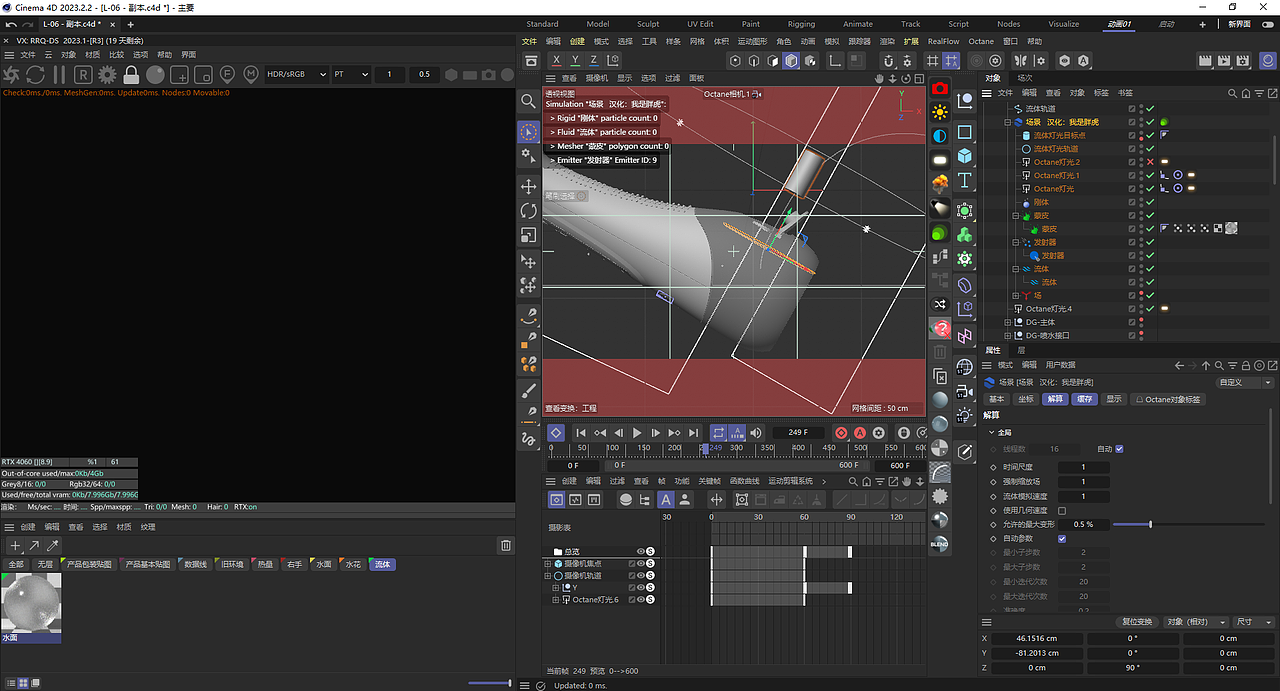Select the Scale tool in left palette
This screenshot has height=691, width=1280.
click(x=529, y=236)
